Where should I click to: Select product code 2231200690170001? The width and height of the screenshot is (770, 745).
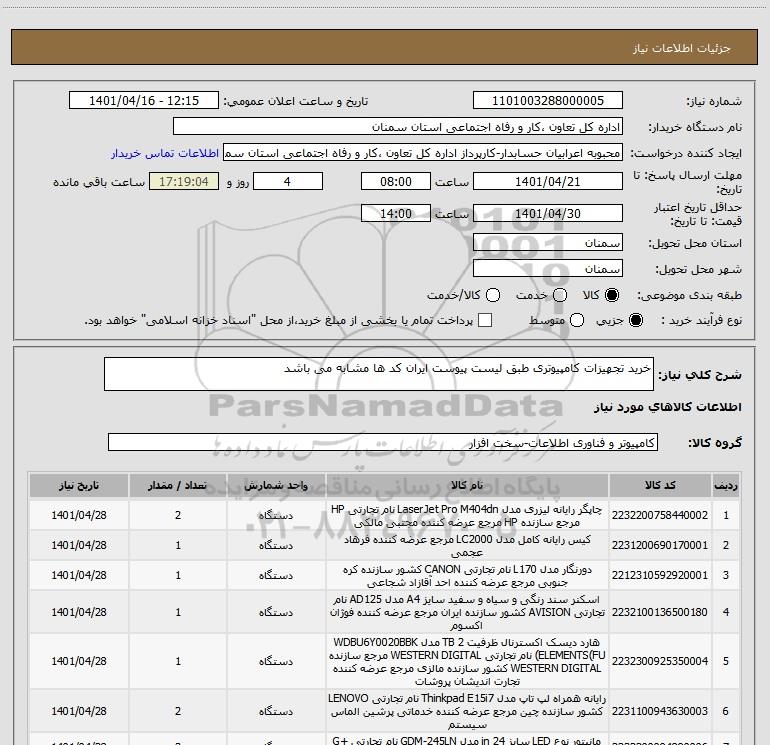pyautogui.click(x=660, y=545)
